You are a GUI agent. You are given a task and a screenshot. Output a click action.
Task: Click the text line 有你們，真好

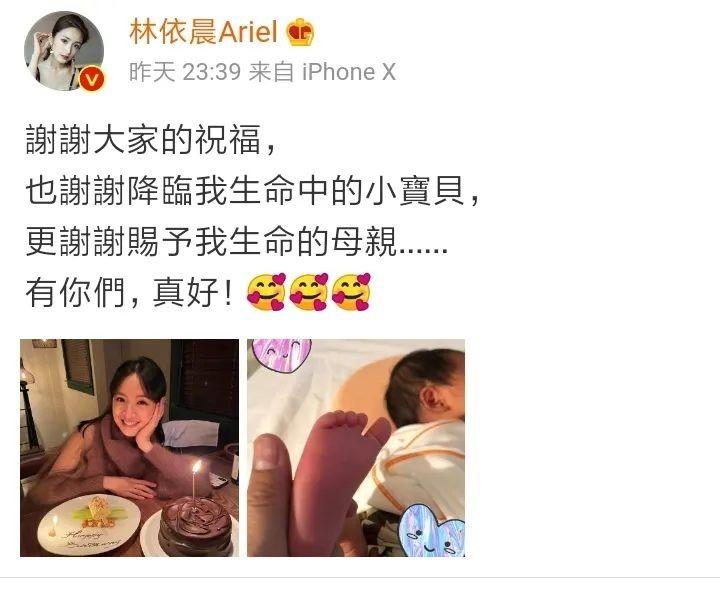click(x=130, y=293)
